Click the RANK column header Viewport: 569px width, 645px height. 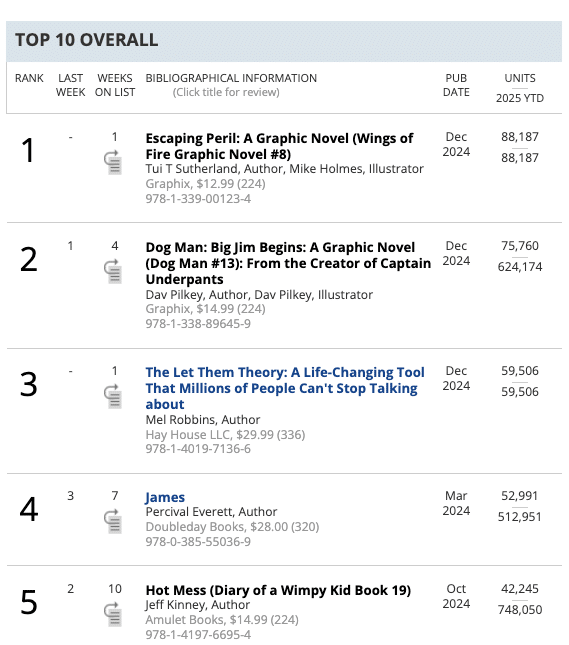point(29,78)
